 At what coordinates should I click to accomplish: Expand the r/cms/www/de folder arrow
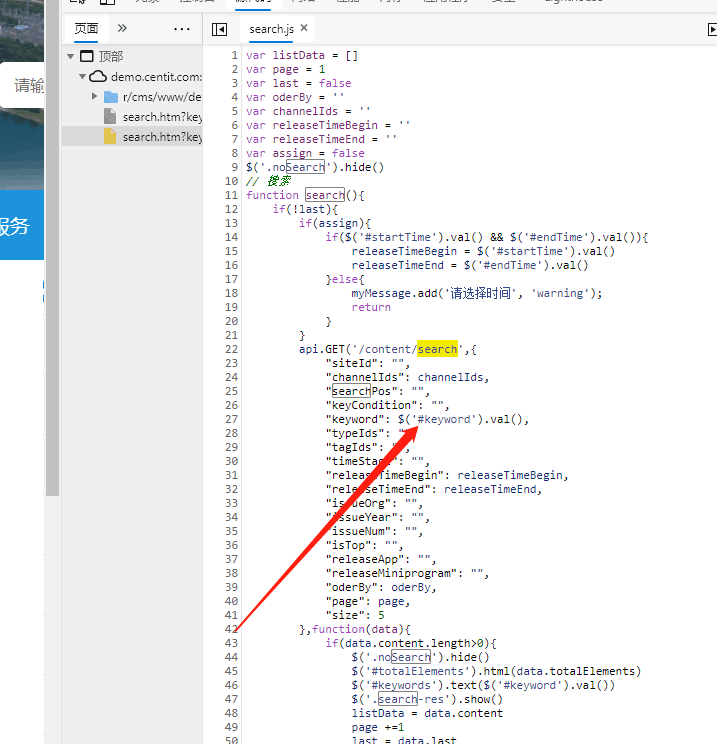[x=95, y=97]
